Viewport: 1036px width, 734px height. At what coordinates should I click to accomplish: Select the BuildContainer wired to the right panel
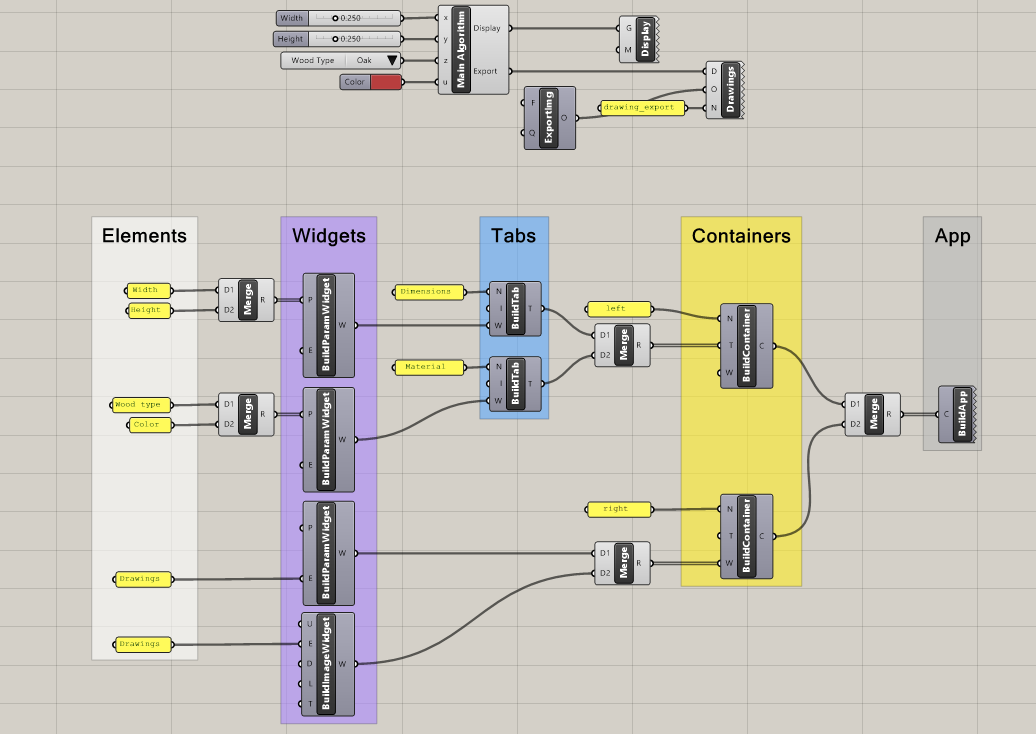(x=747, y=535)
